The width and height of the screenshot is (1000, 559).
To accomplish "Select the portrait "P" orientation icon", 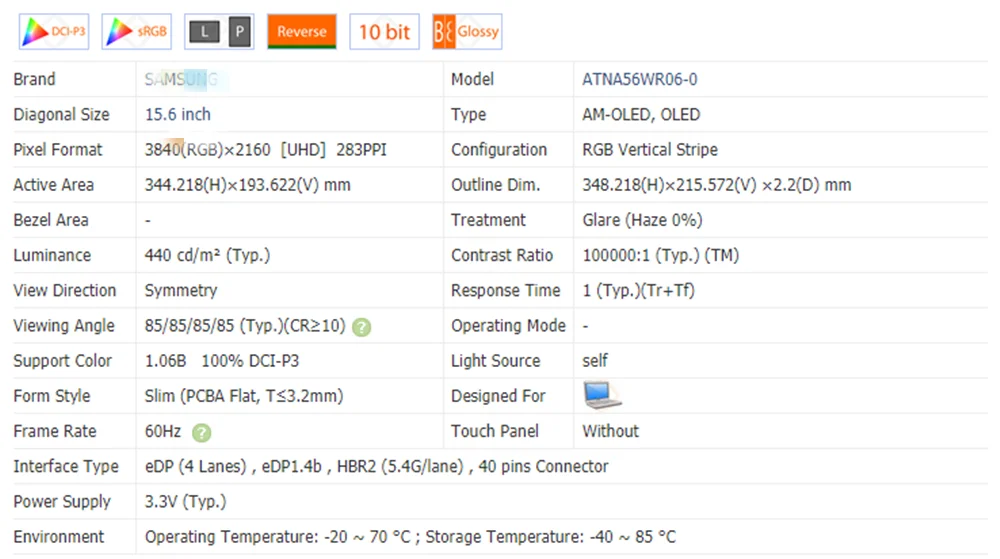I will [239, 32].
